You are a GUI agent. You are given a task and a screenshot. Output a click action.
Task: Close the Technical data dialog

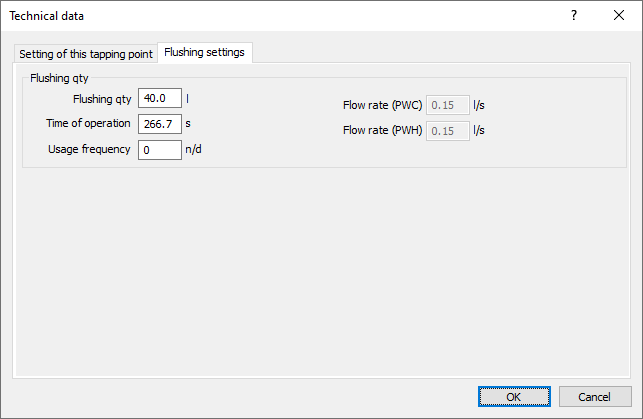pos(619,16)
